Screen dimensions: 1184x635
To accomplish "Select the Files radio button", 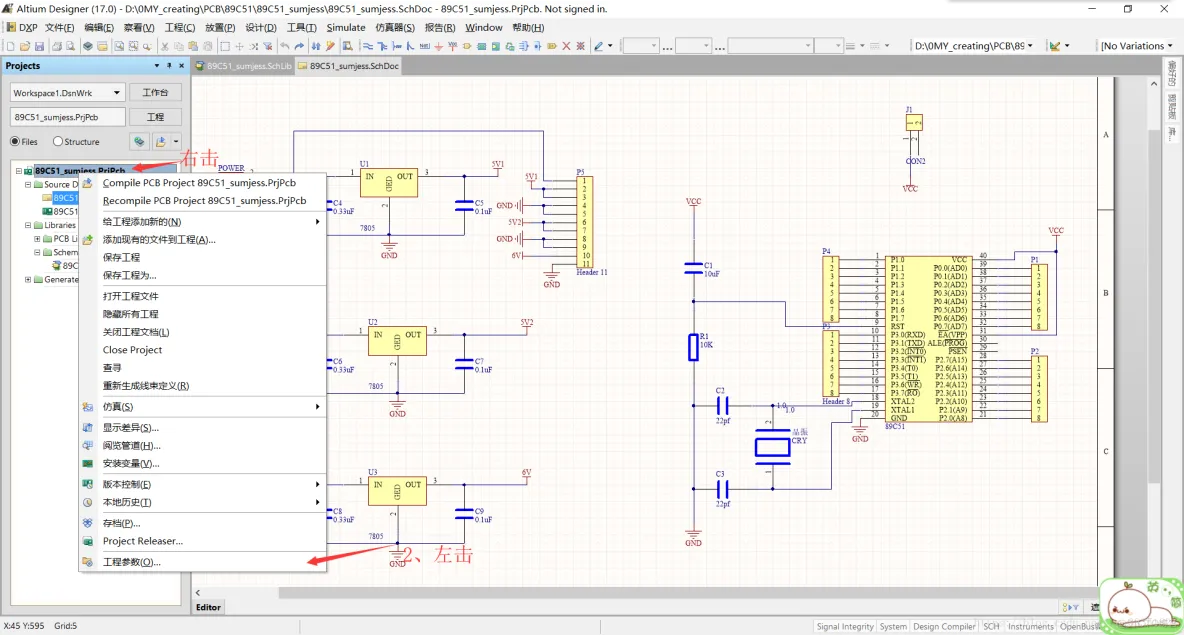I will 15,141.
